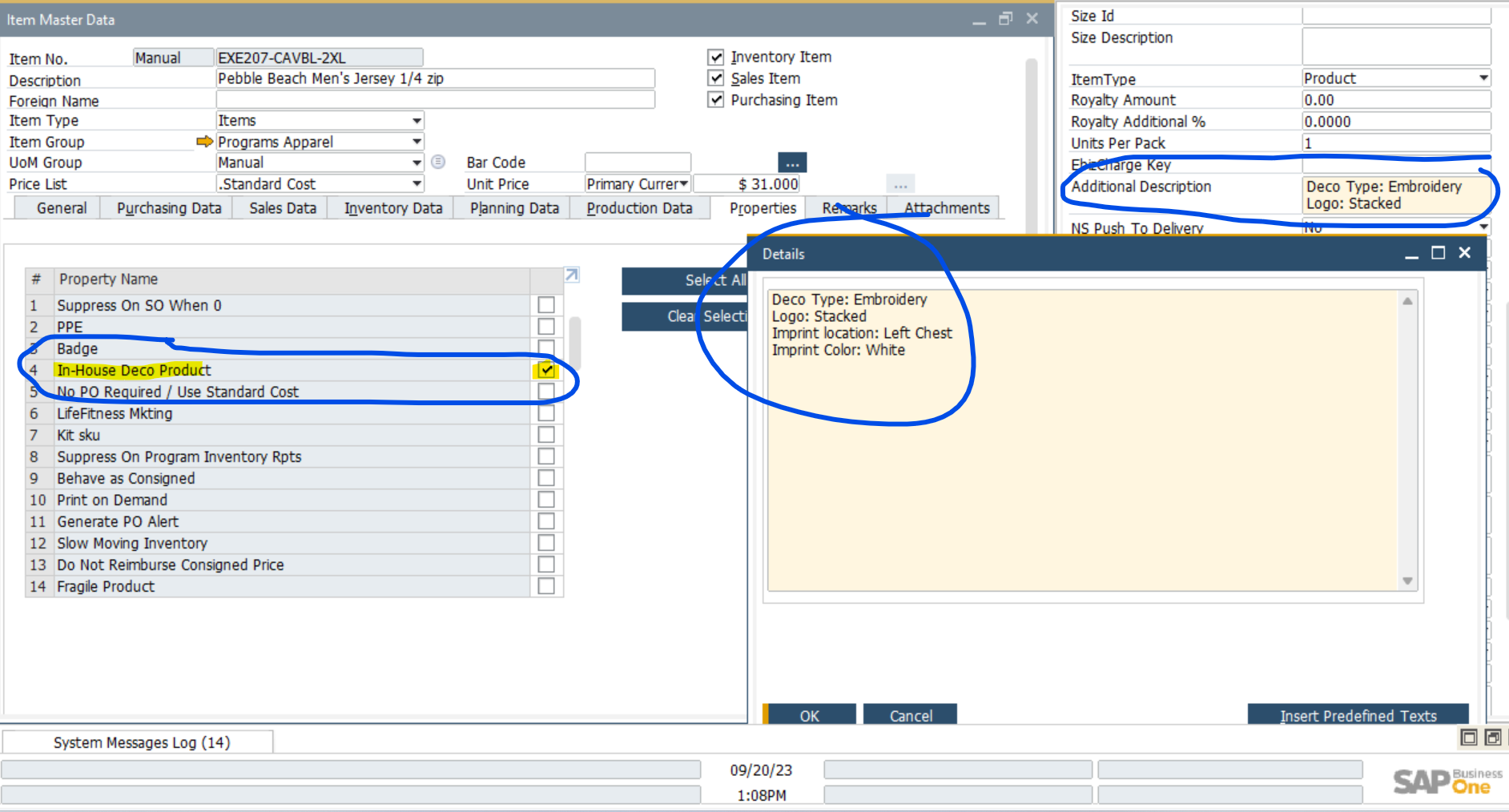Click the empty Foreign Name field

(x=435, y=99)
